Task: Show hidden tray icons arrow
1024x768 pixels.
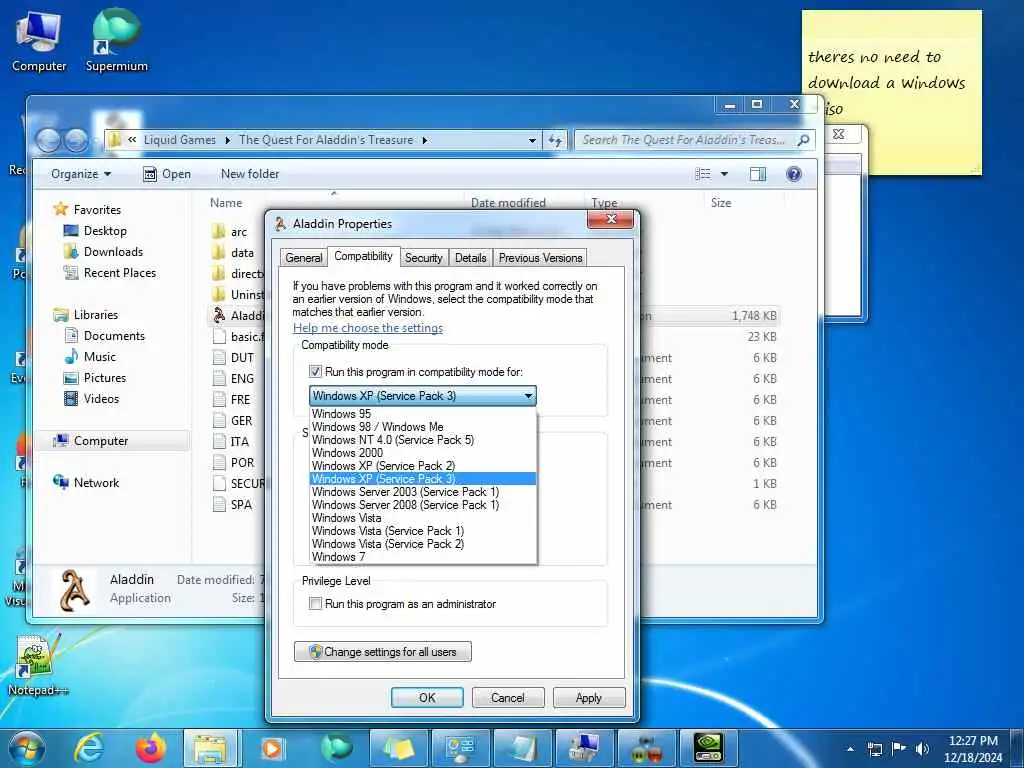Action: (851, 749)
